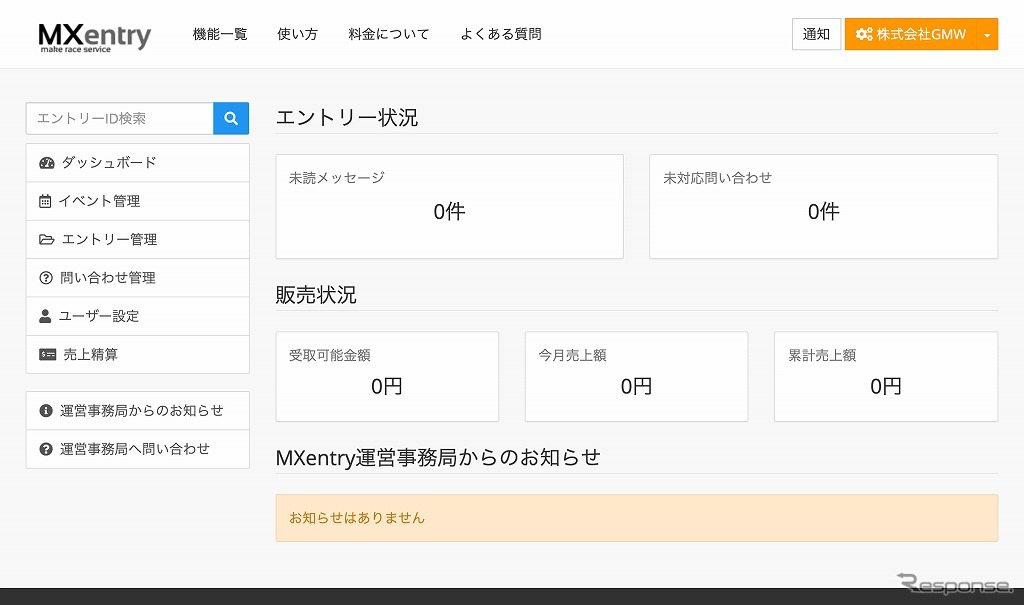The image size is (1024, 605).
Task: Click the money icon for 売上精算
Action: pyautogui.click(x=47, y=355)
